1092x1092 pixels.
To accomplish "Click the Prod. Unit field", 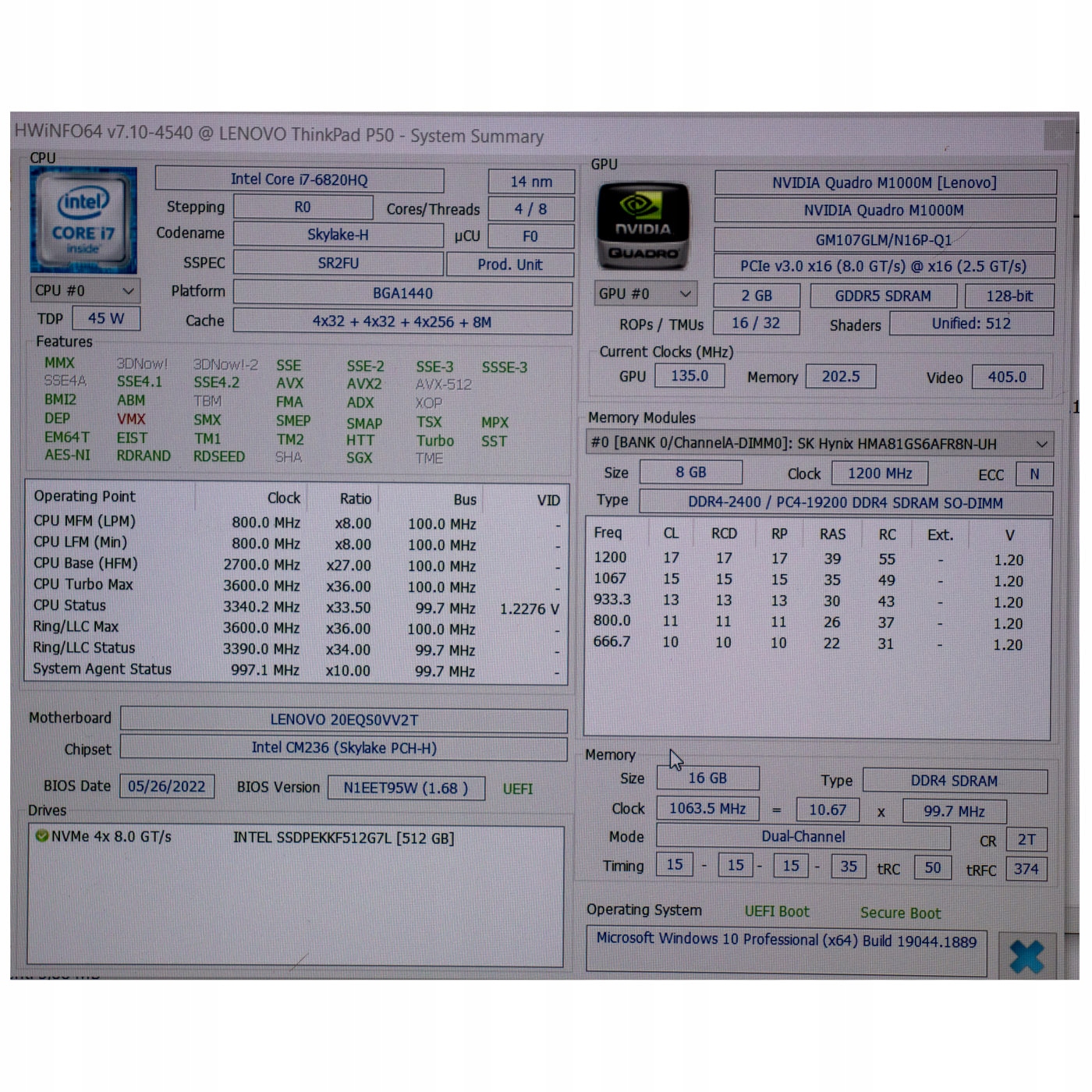I will pyautogui.click(x=510, y=264).
